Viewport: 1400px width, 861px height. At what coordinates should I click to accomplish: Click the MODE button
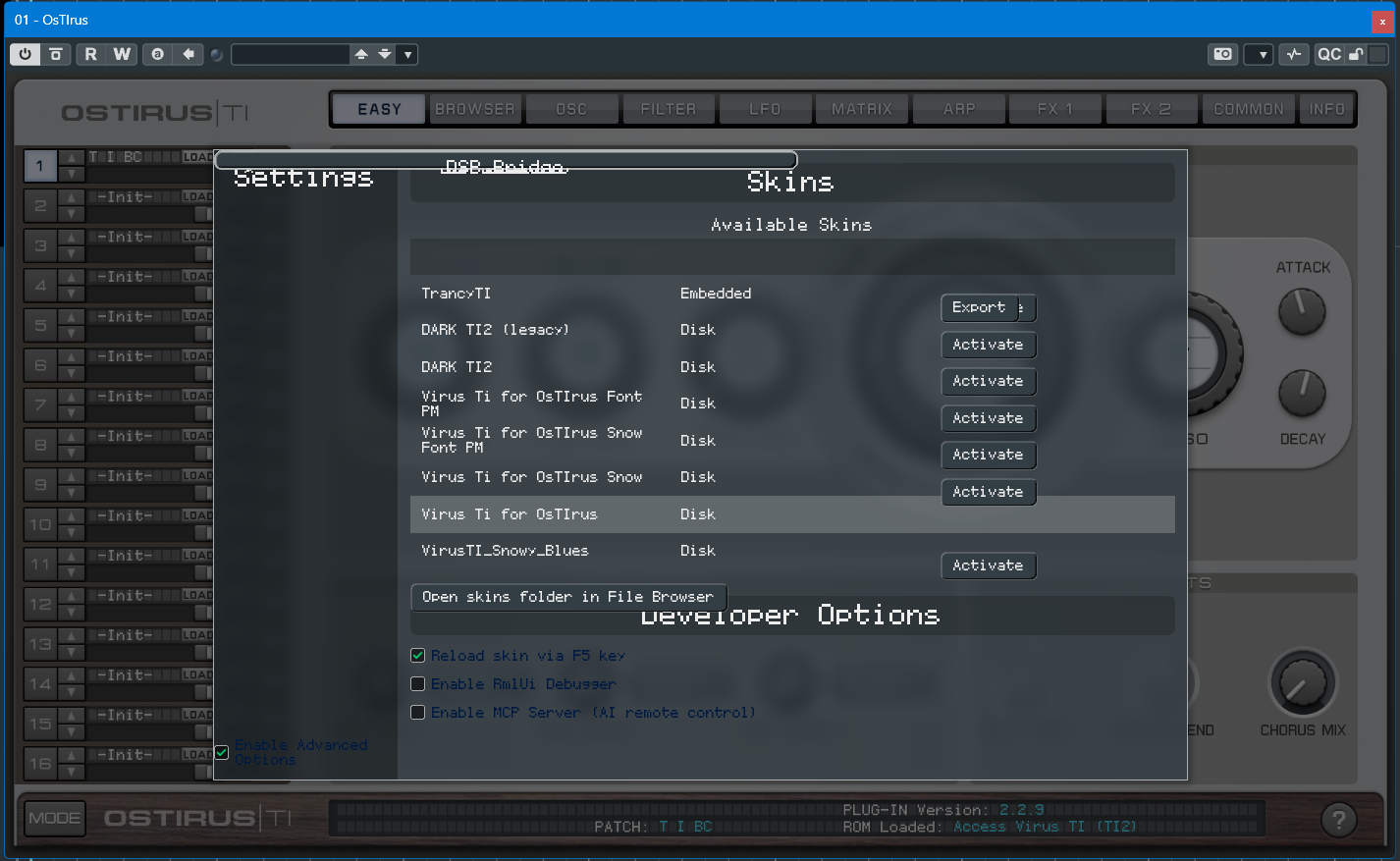point(55,818)
